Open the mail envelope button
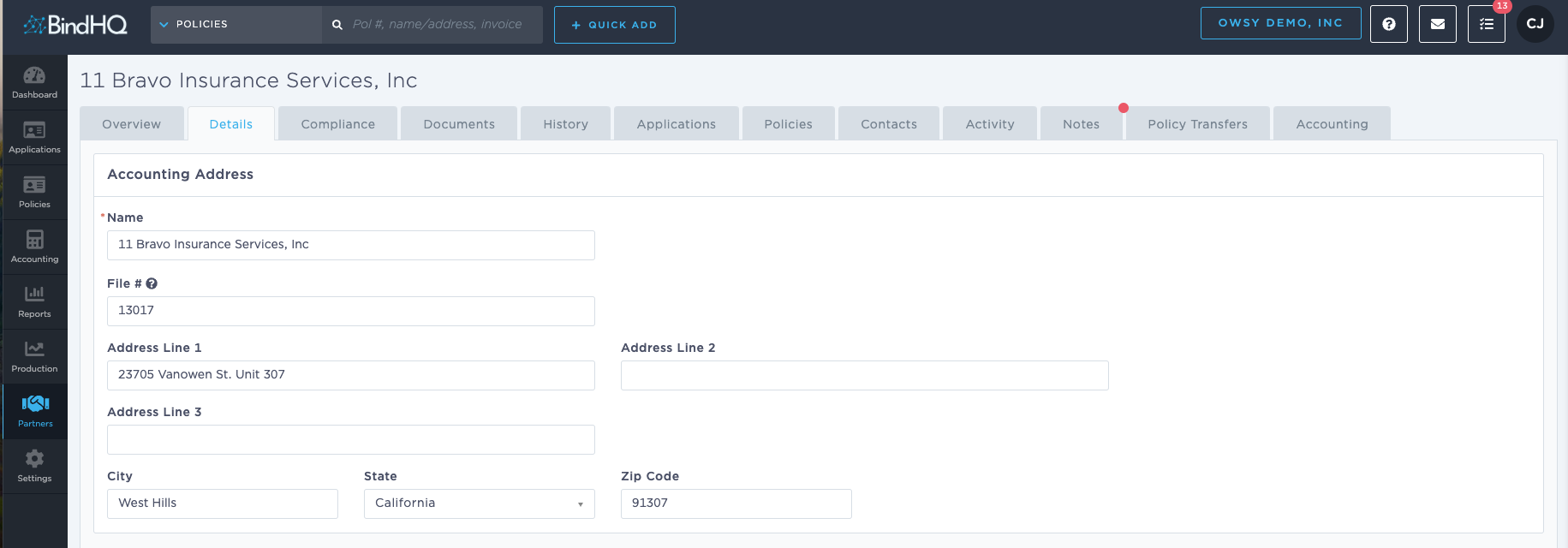Image resolution: width=1568 pixels, height=548 pixels. point(1438,24)
